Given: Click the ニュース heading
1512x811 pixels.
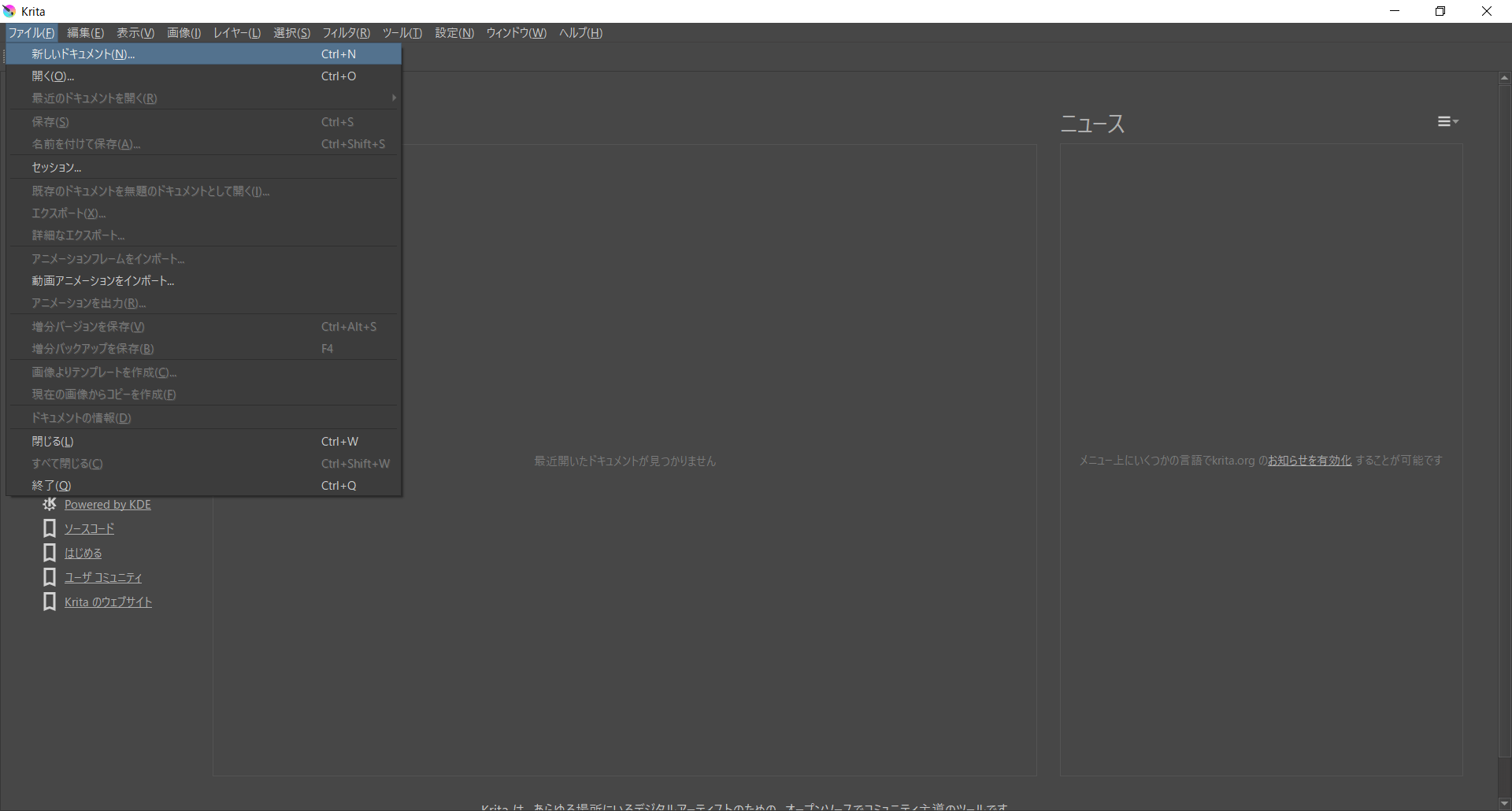Looking at the screenshot, I should coord(1092,124).
